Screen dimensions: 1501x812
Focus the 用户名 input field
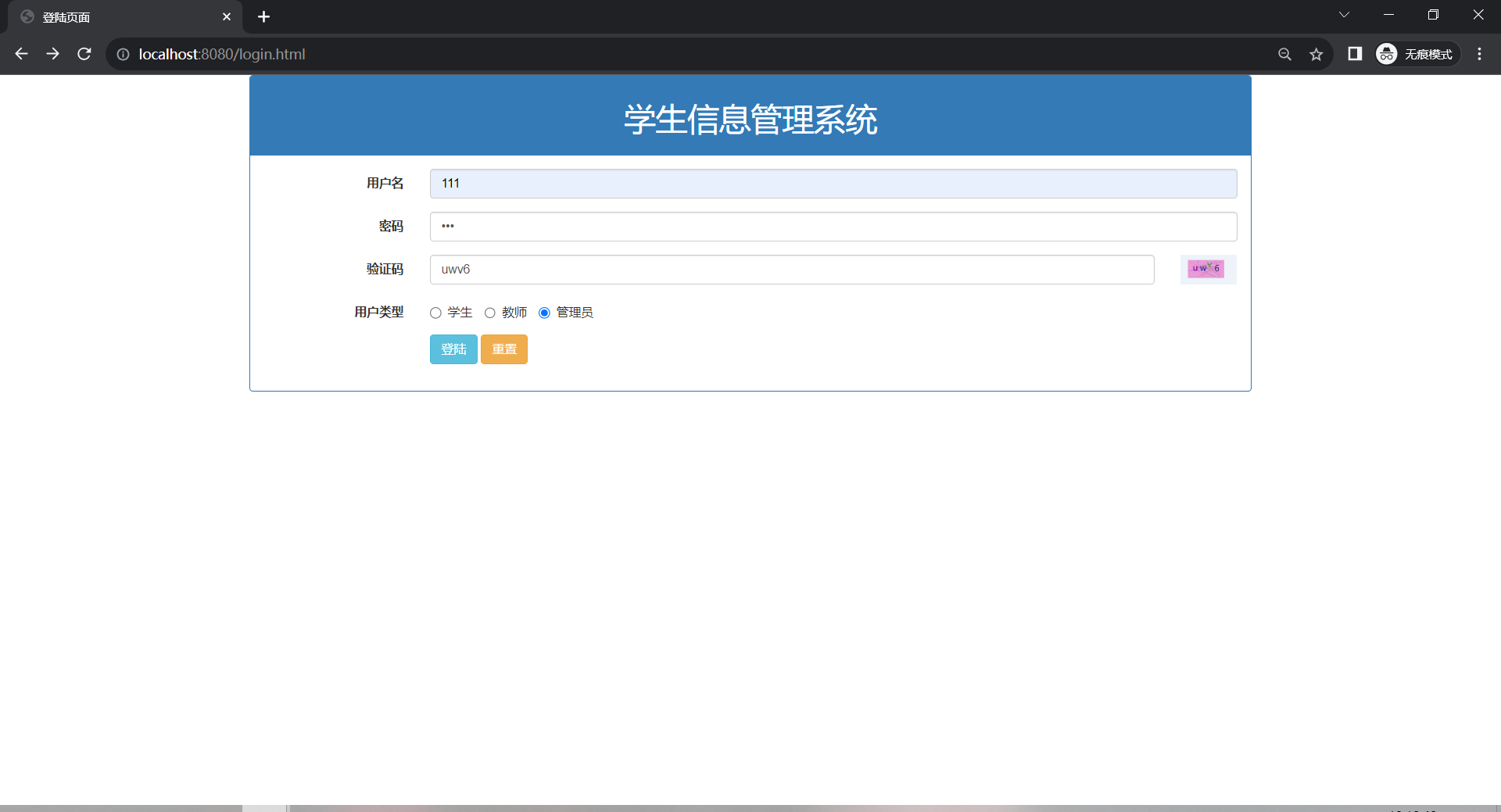click(833, 184)
